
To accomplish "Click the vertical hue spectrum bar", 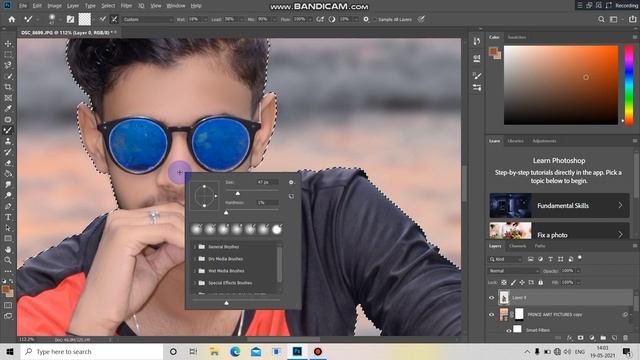I will pos(629,85).
